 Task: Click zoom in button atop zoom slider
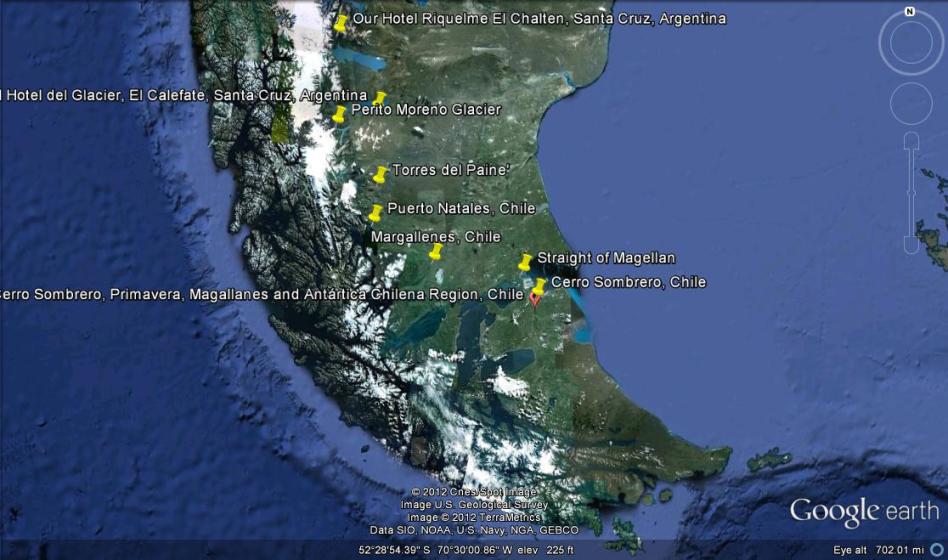pos(910,141)
